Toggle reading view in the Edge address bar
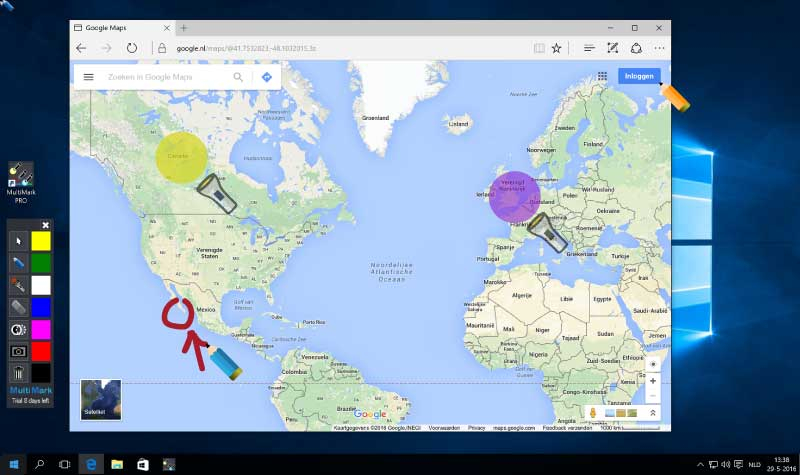The image size is (800, 475). click(540, 47)
